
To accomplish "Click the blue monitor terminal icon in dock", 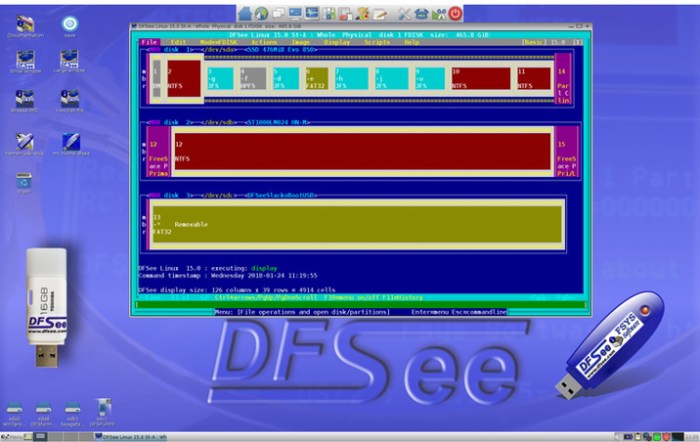I will [x=295, y=13].
